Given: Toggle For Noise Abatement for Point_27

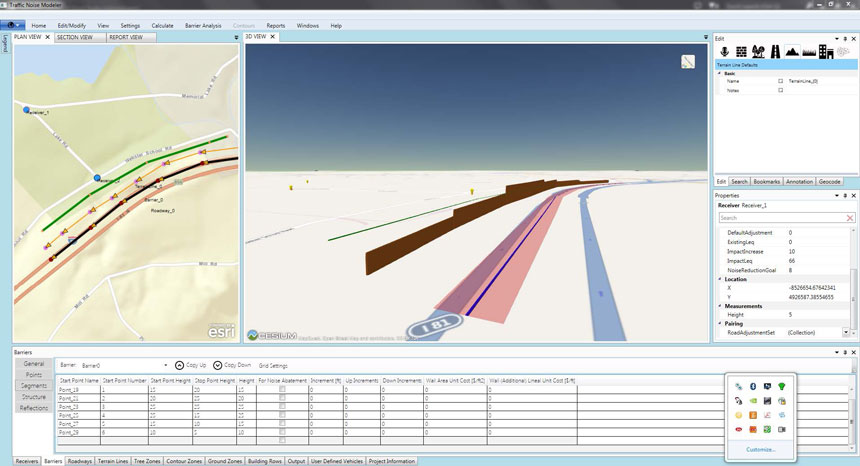Looking at the screenshot, I should 282,423.
